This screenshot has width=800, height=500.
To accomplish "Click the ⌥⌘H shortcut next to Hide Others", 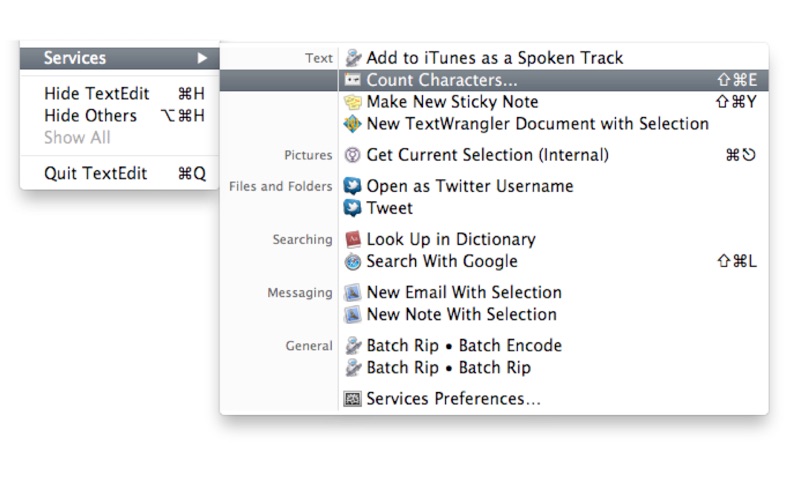I will click(183, 116).
